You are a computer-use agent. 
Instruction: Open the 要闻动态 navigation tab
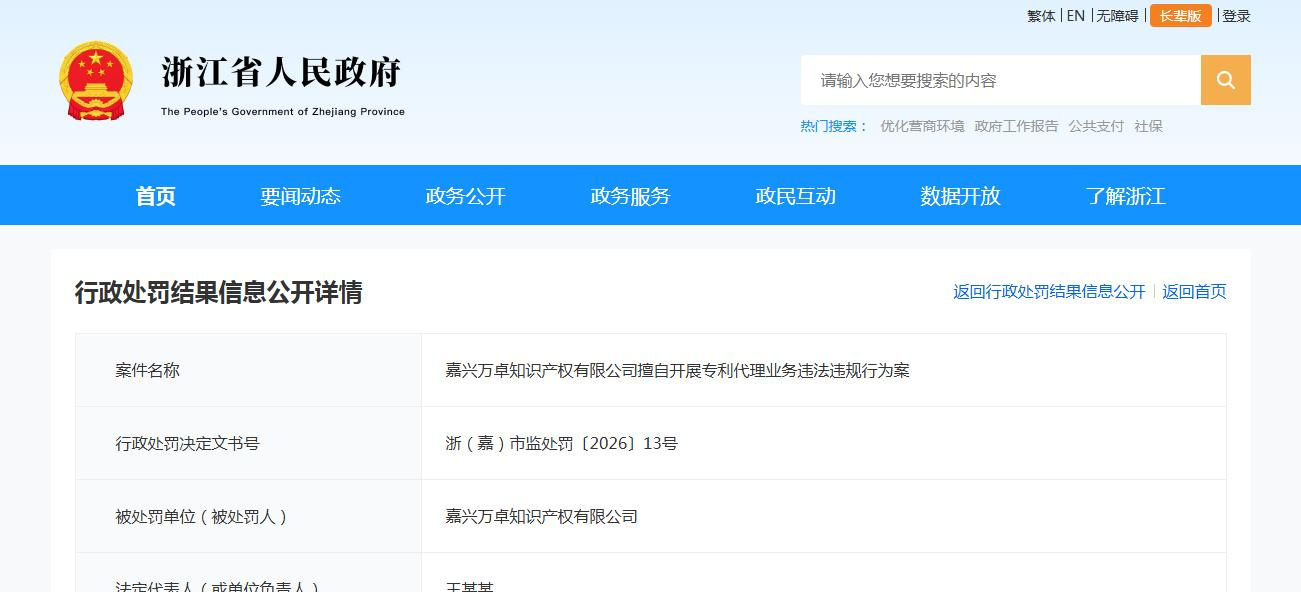300,196
